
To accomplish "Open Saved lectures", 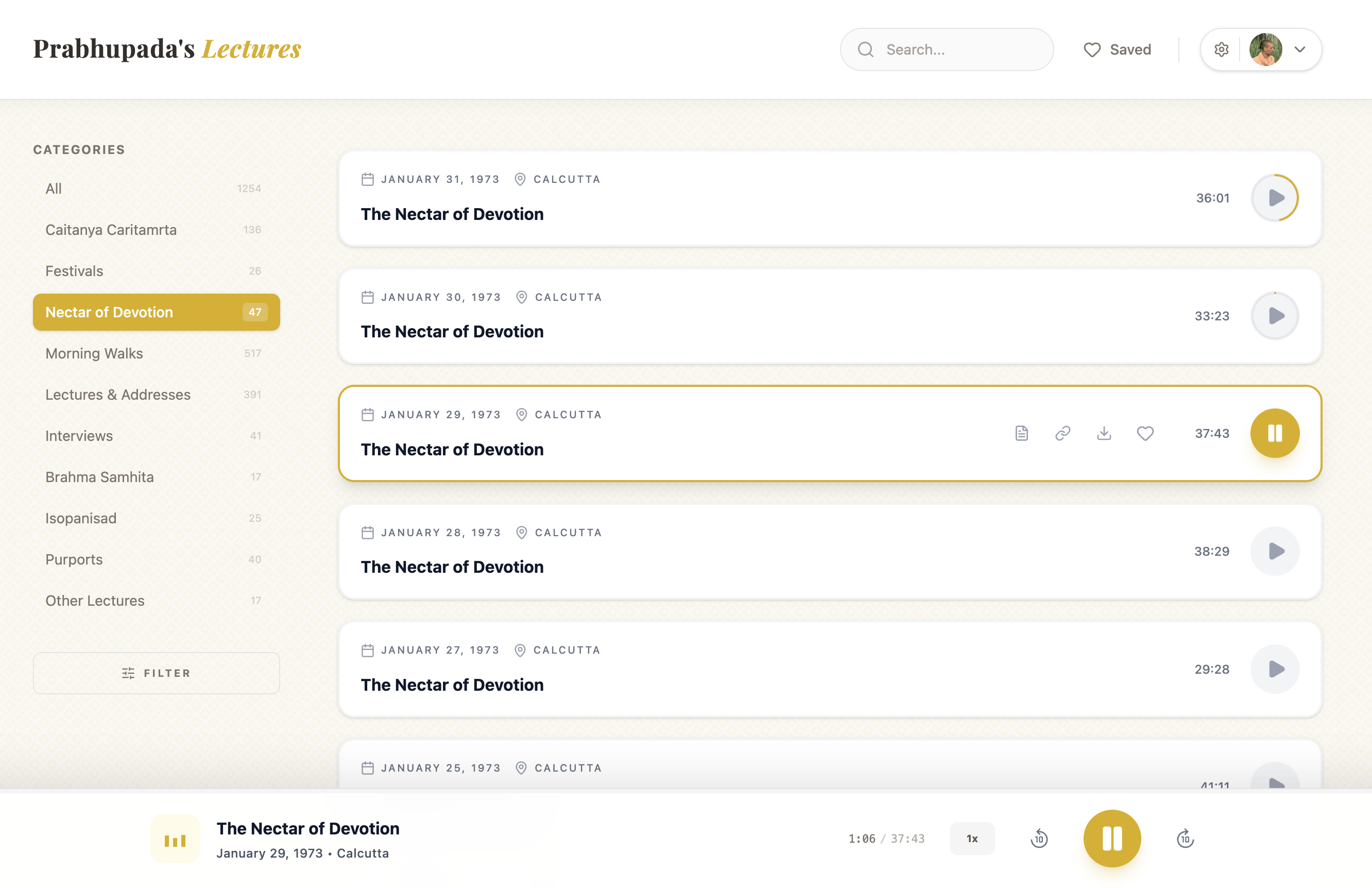I will pos(1117,49).
